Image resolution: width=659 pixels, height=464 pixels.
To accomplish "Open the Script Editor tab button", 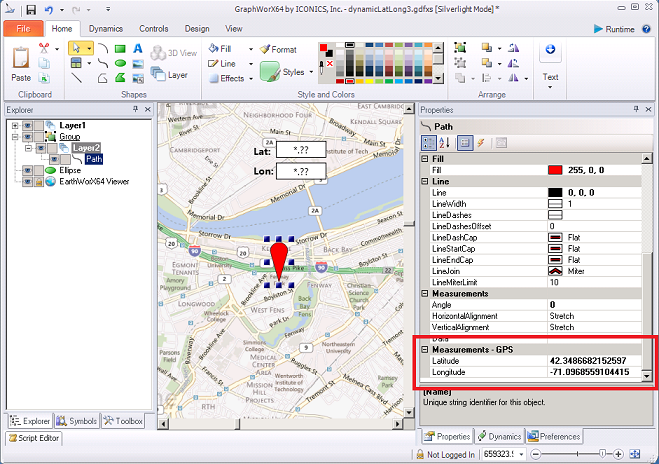I will point(34,438).
